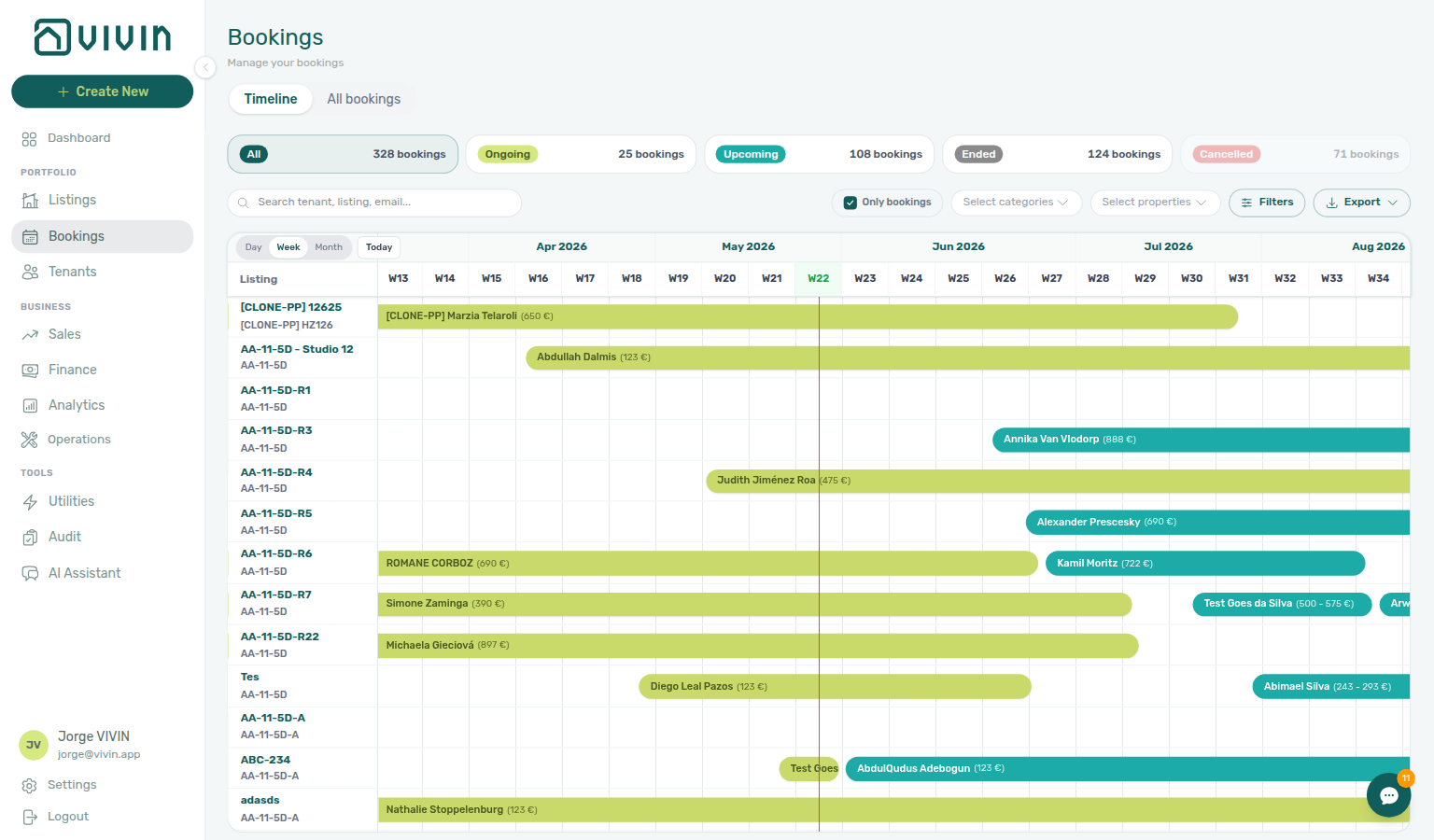Open listing [CLONE-PP] 12625
The height and width of the screenshot is (840, 1434).
291,307
